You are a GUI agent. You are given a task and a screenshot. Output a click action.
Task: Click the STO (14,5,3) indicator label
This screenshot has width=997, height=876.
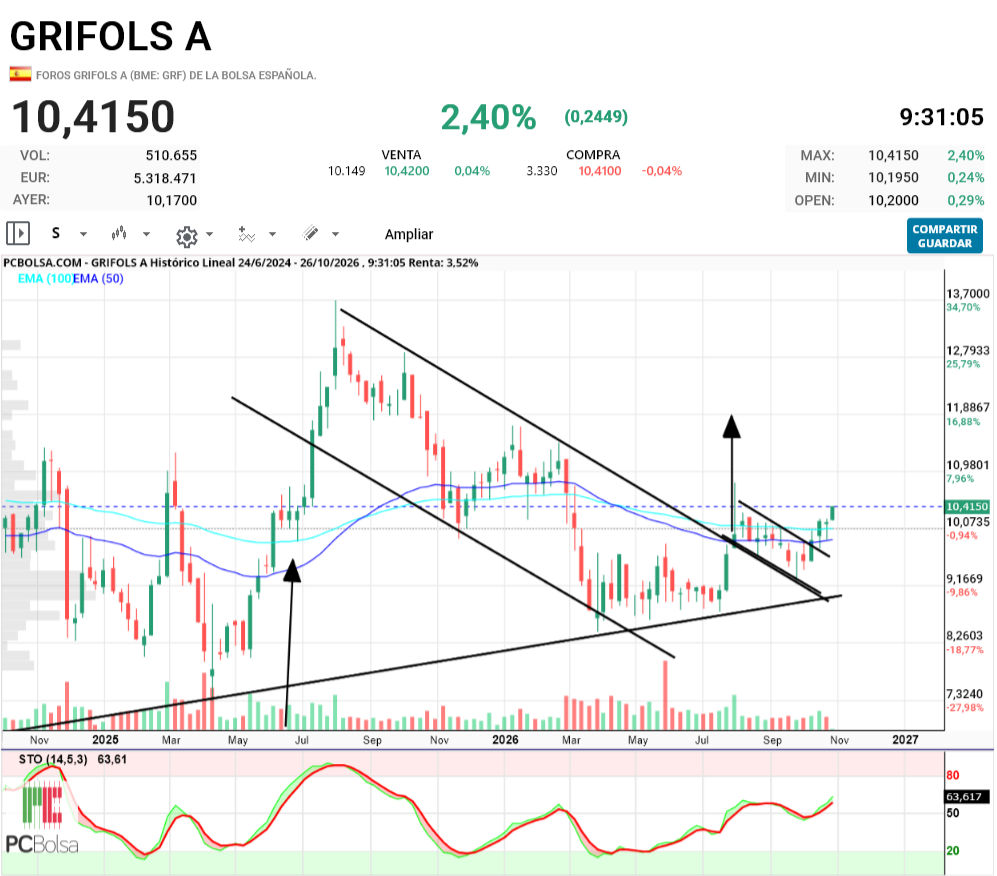[x=53, y=759]
